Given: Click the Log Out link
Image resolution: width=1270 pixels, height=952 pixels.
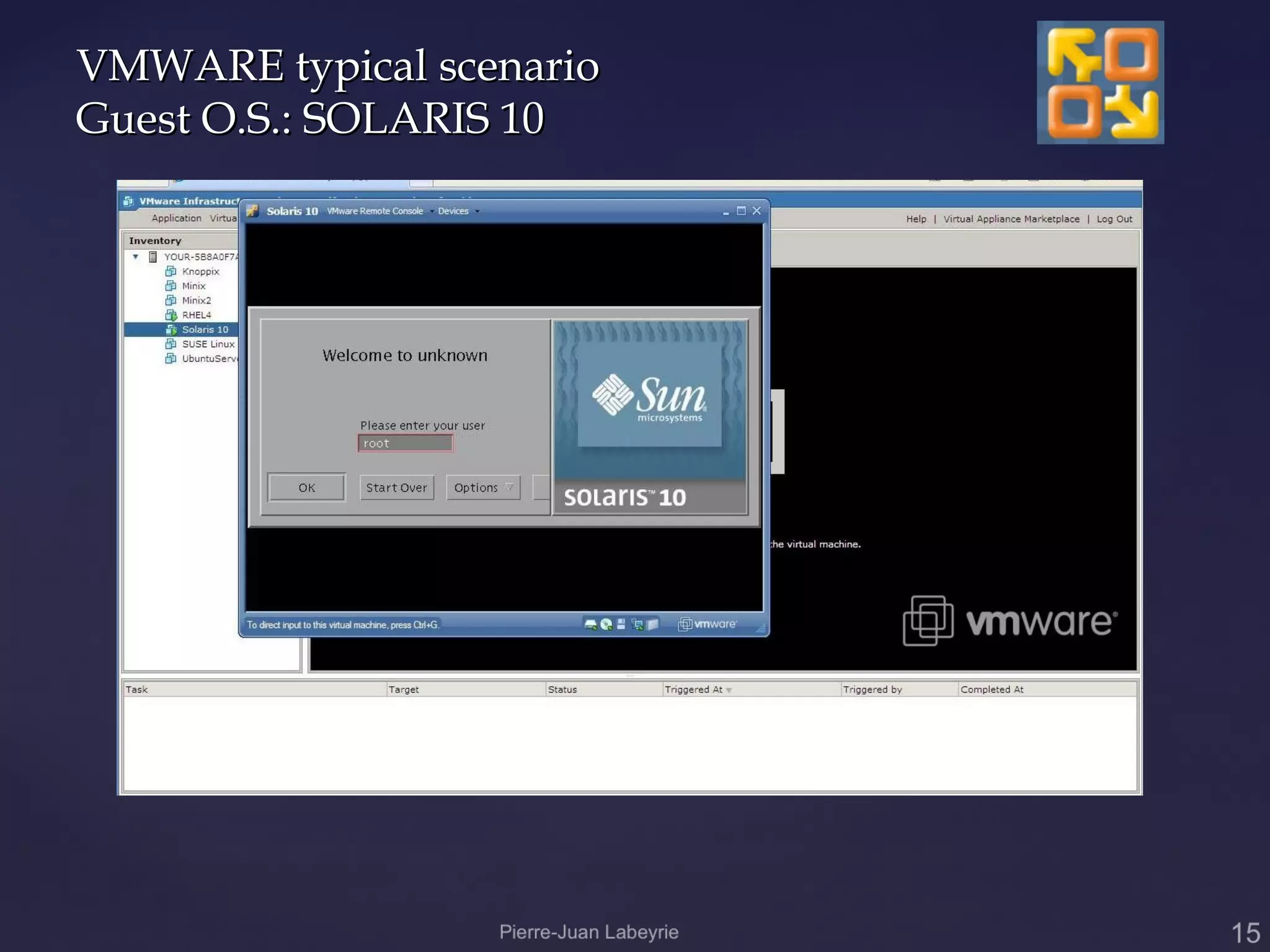Looking at the screenshot, I should [x=1114, y=219].
